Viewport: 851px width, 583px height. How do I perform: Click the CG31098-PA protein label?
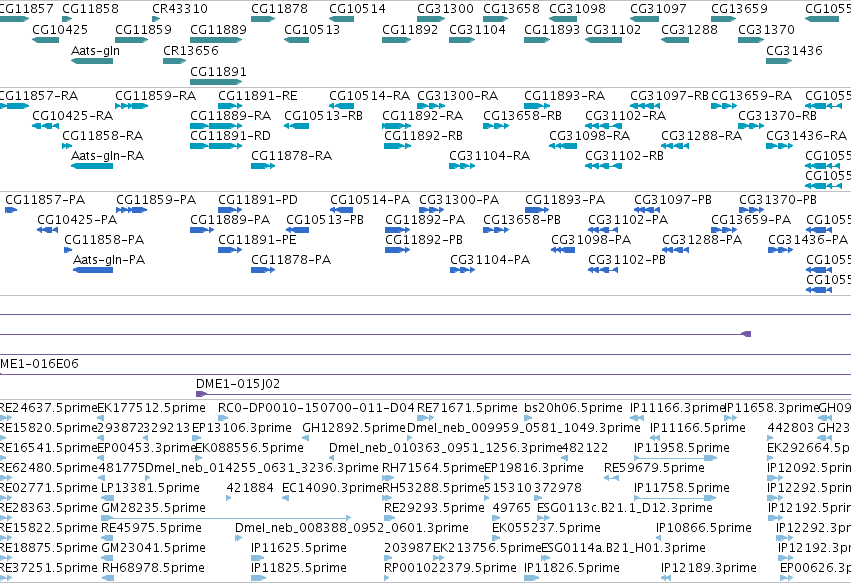point(591,239)
